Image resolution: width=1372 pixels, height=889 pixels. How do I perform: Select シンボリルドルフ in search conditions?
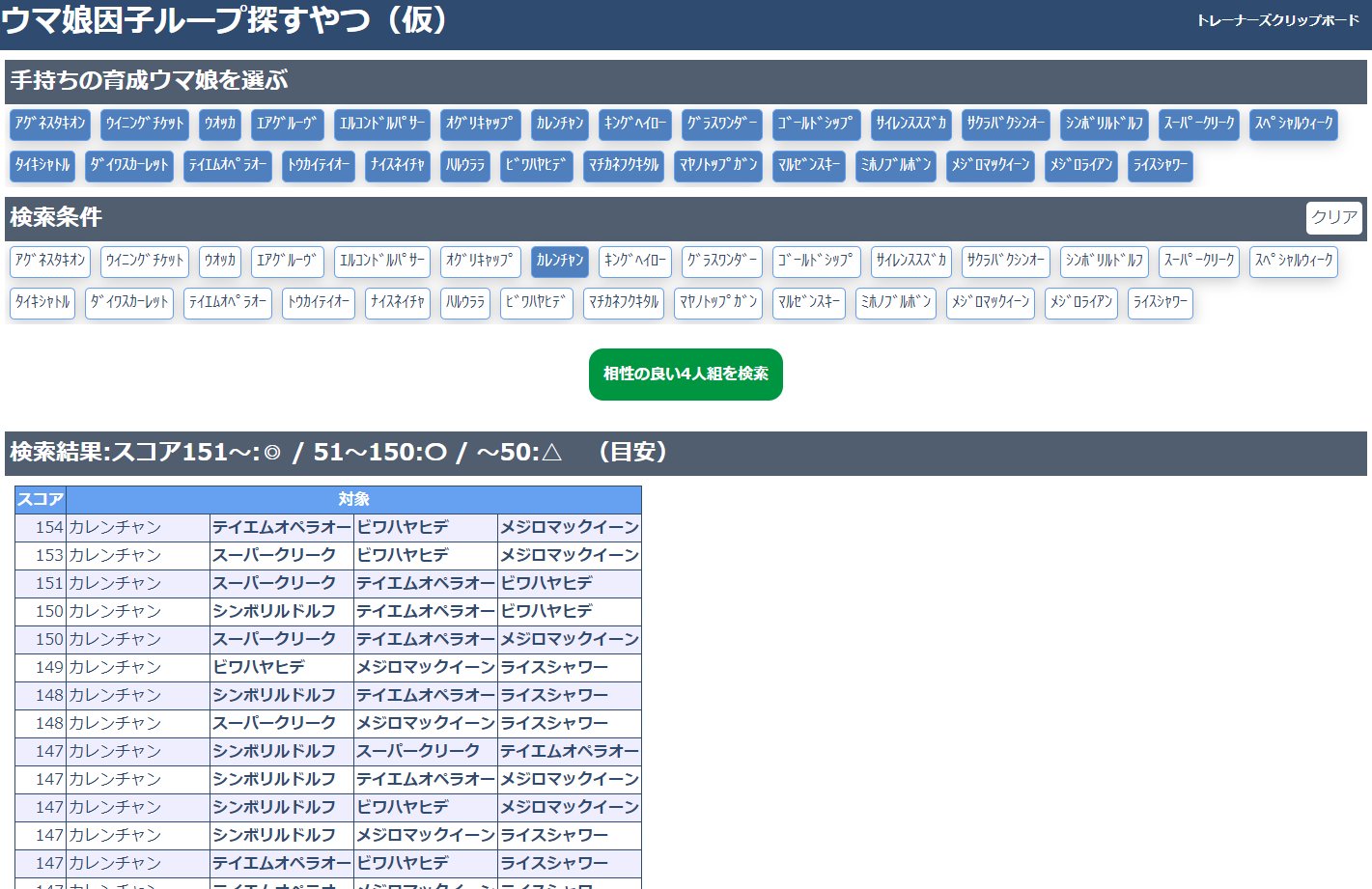(1105, 262)
